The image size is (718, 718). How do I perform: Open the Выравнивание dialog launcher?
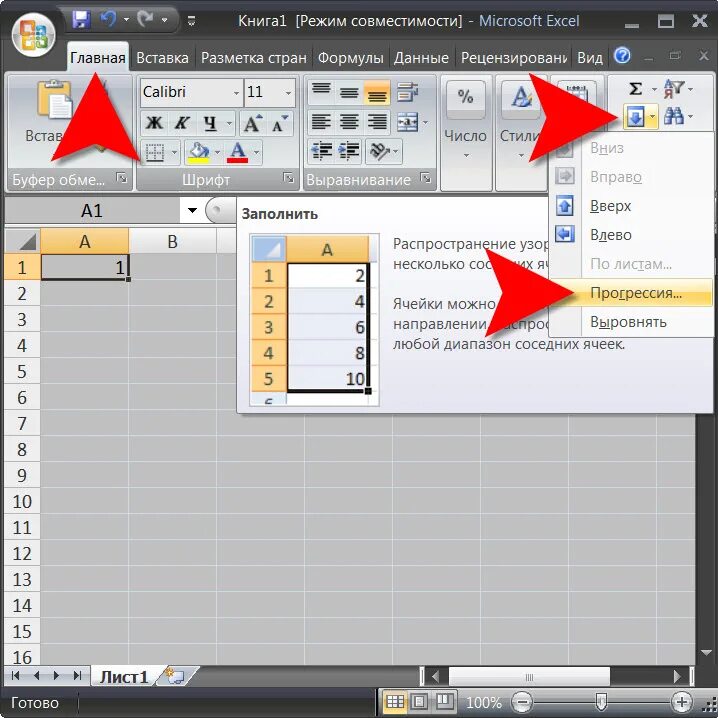pyautogui.click(x=425, y=178)
